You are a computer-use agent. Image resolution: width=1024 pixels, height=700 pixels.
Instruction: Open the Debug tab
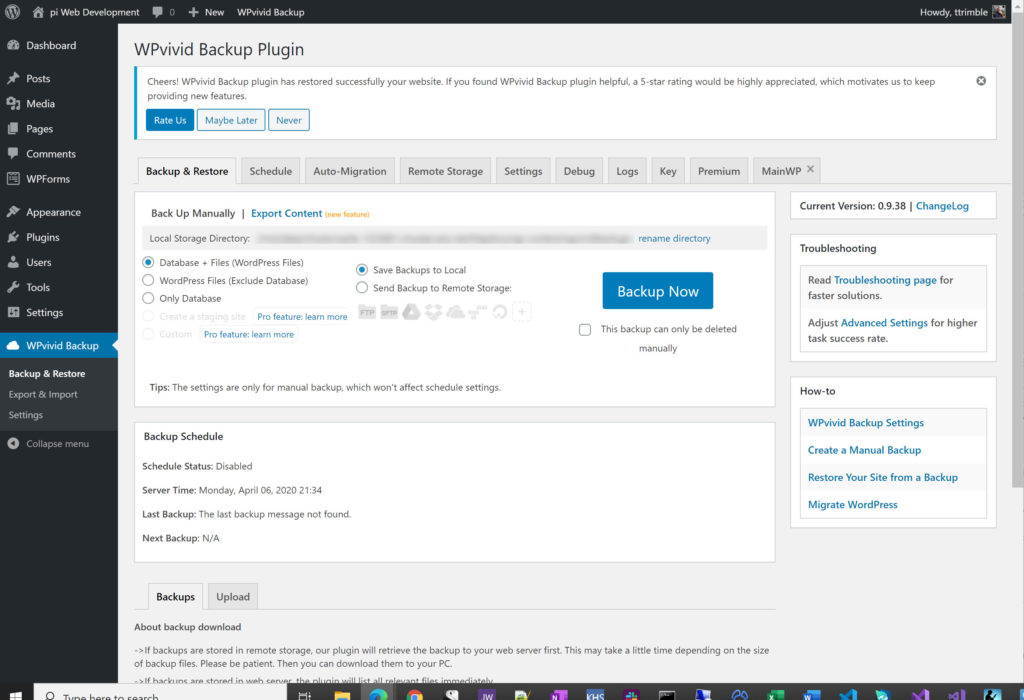pyautogui.click(x=579, y=171)
